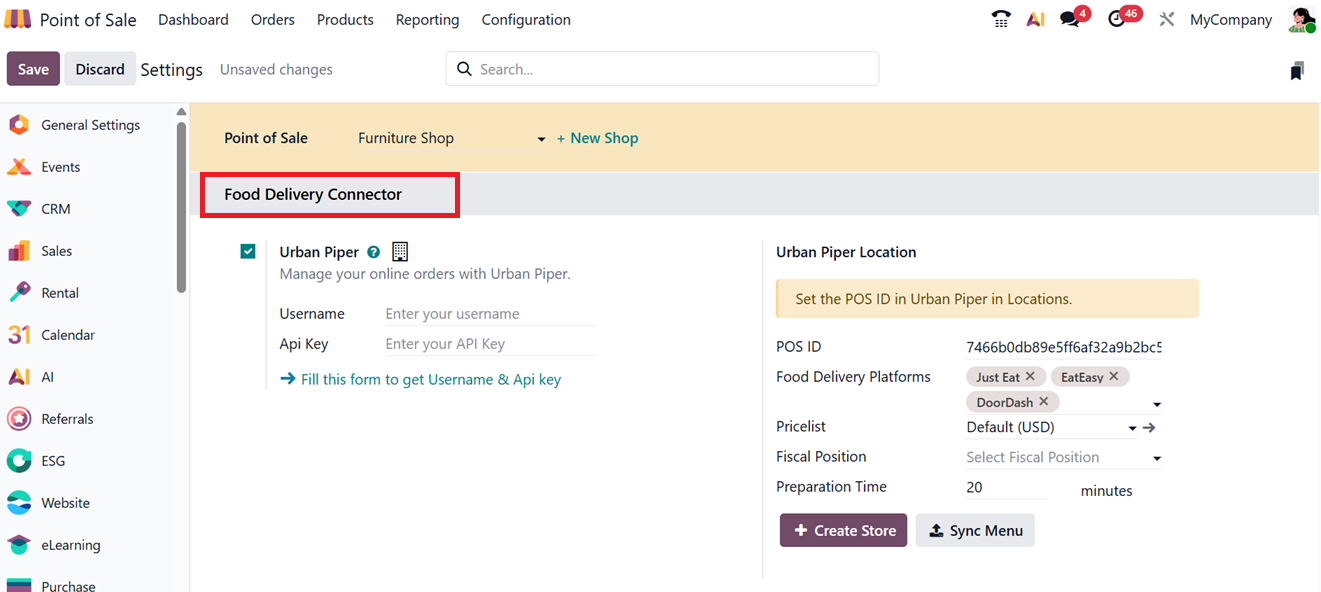Click the Urban Piper help question icon

pos(374,252)
